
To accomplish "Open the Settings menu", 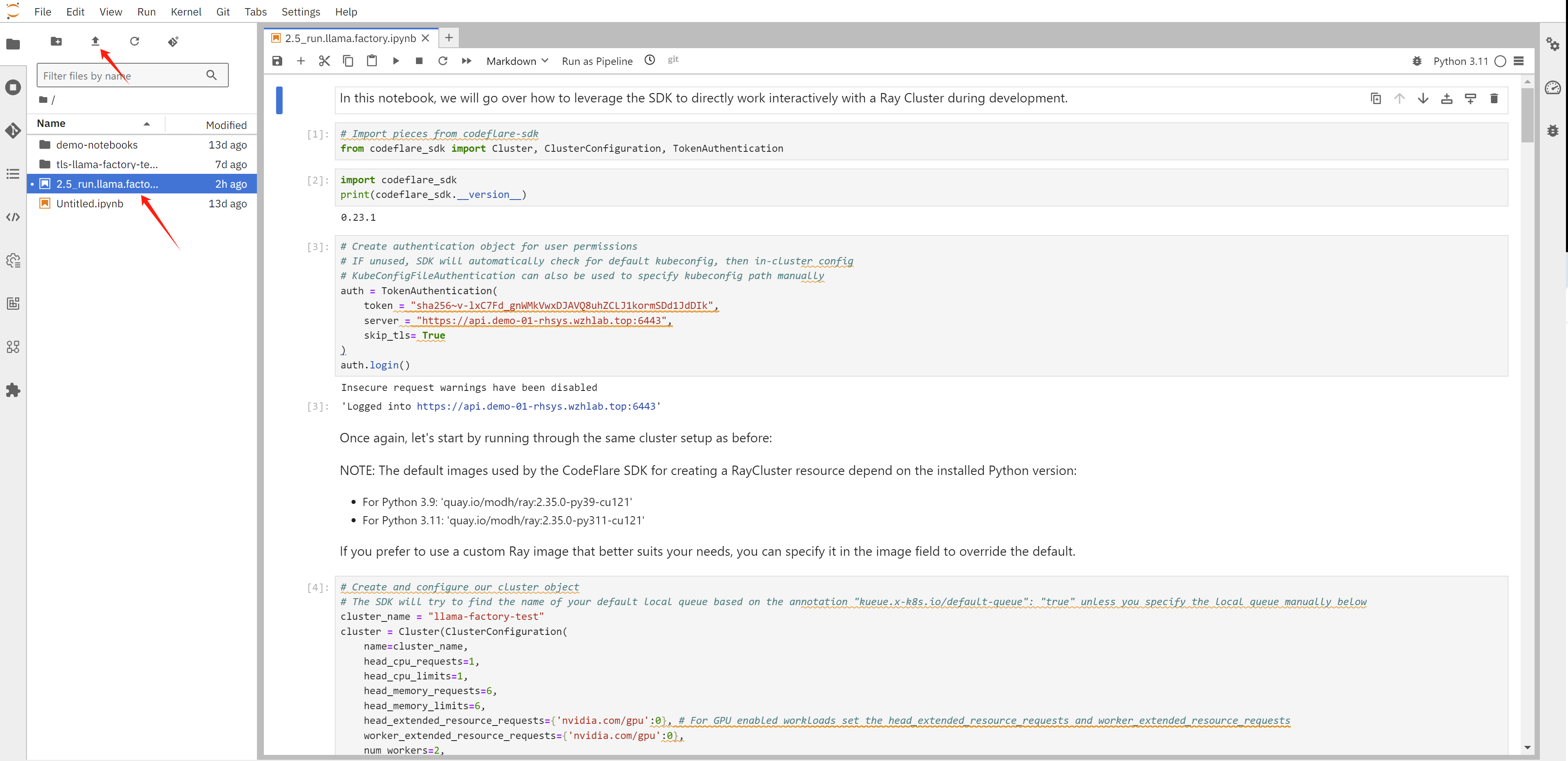I will pyautogui.click(x=300, y=11).
